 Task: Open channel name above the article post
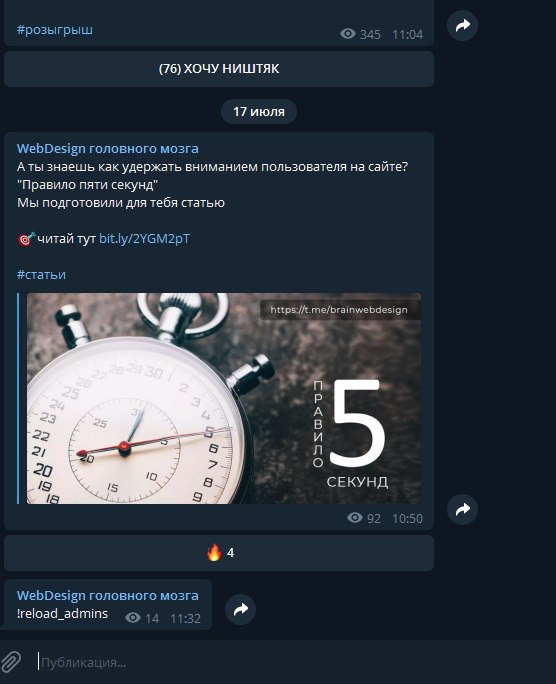click(x=108, y=148)
